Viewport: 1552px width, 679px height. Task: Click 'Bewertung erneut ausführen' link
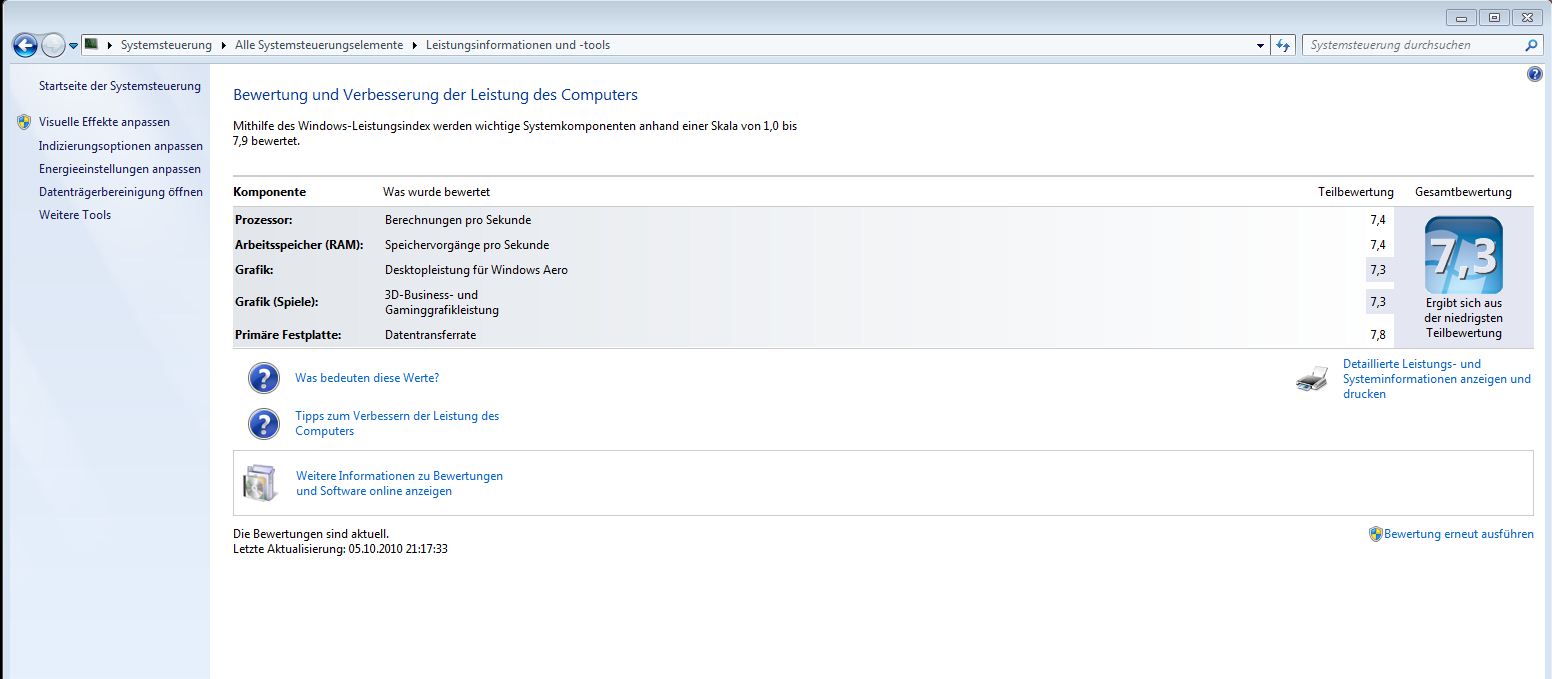pyautogui.click(x=1458, y=534)
